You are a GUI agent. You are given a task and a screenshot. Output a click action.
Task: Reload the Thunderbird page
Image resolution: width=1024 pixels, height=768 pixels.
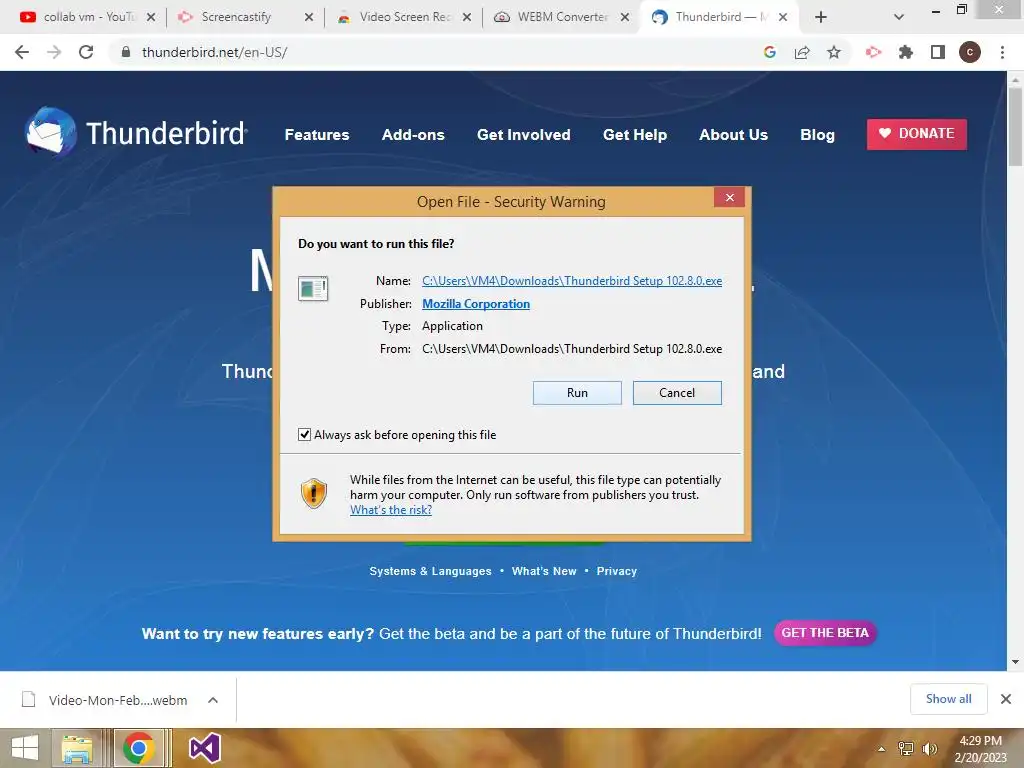coord(86,52)
